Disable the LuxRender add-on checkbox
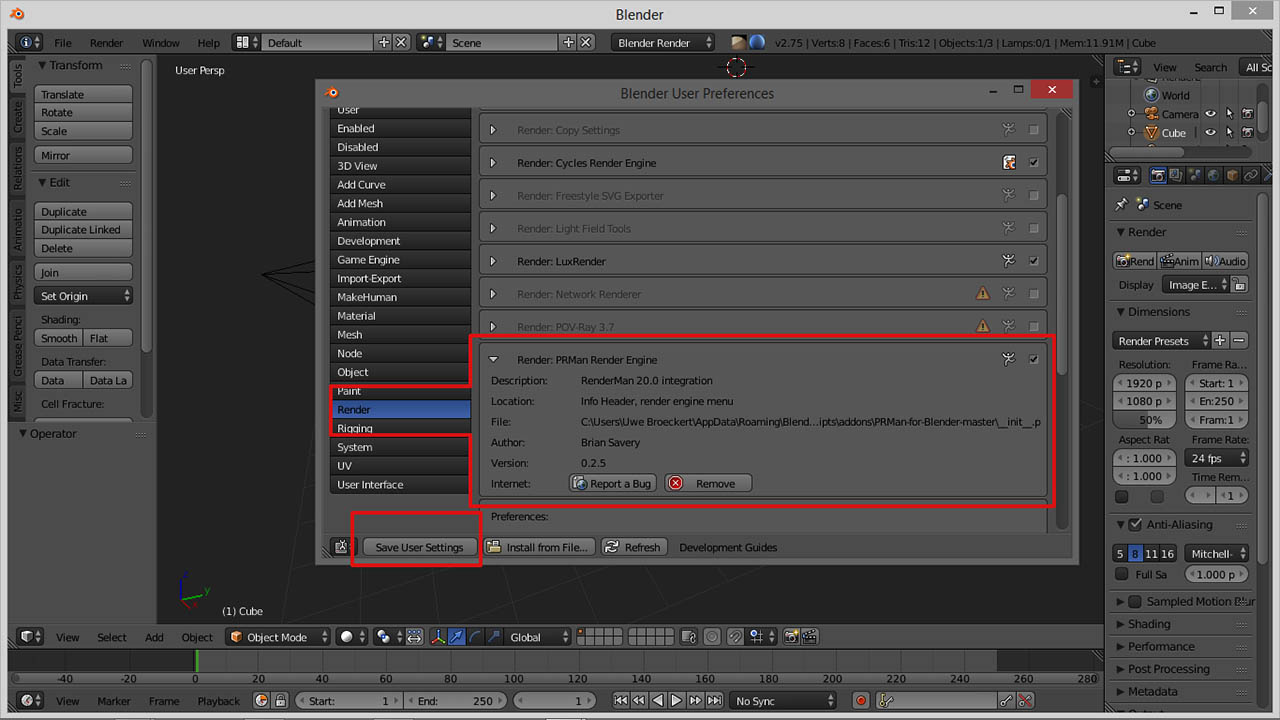Screen dimensions: 1280x720 point(1033,261)
